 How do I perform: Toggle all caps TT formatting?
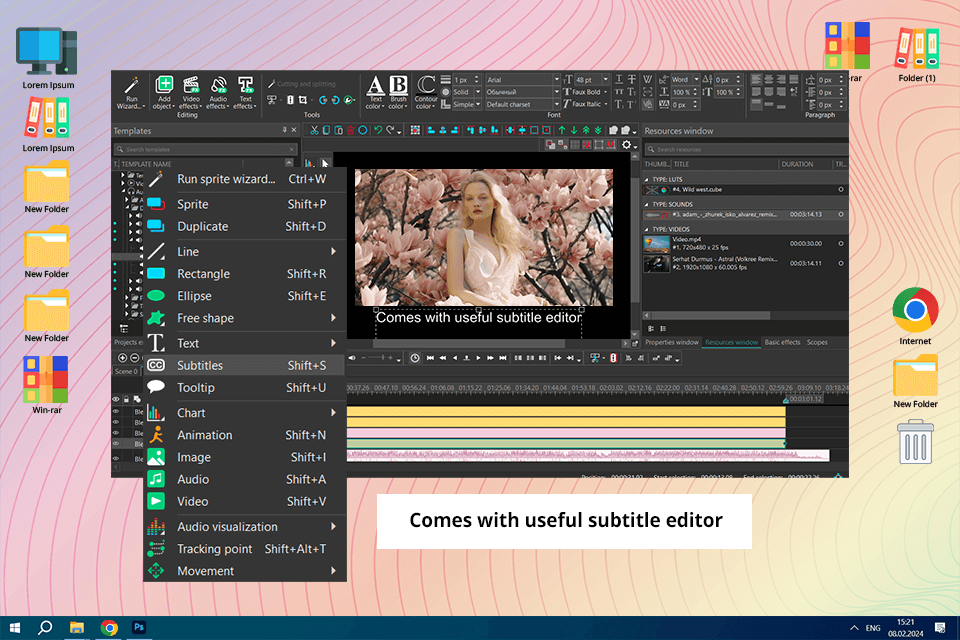619,92
